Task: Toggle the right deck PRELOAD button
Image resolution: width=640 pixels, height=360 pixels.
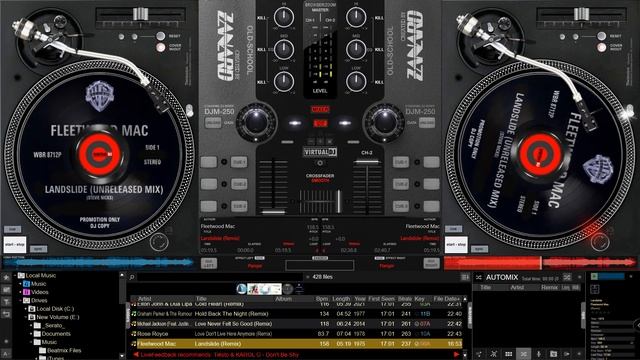Action: [x=427, y=123]
